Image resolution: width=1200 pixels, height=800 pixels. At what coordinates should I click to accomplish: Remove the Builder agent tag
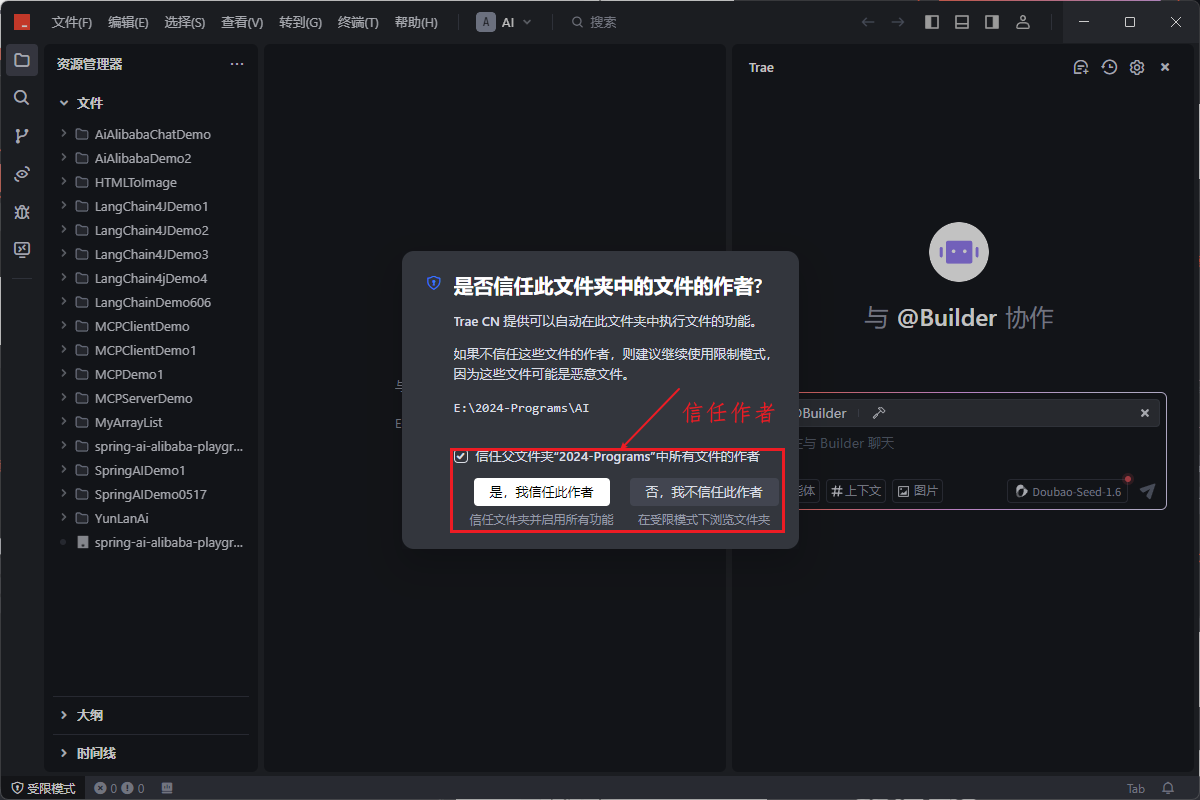pos(1146,413)
